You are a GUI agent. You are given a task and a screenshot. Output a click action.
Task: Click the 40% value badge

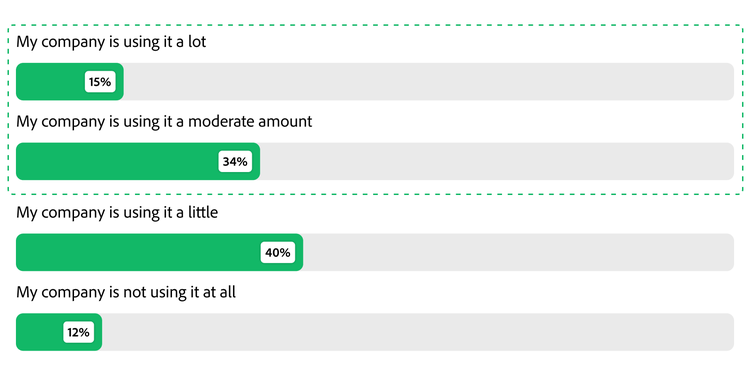click(x=278, y=253)
